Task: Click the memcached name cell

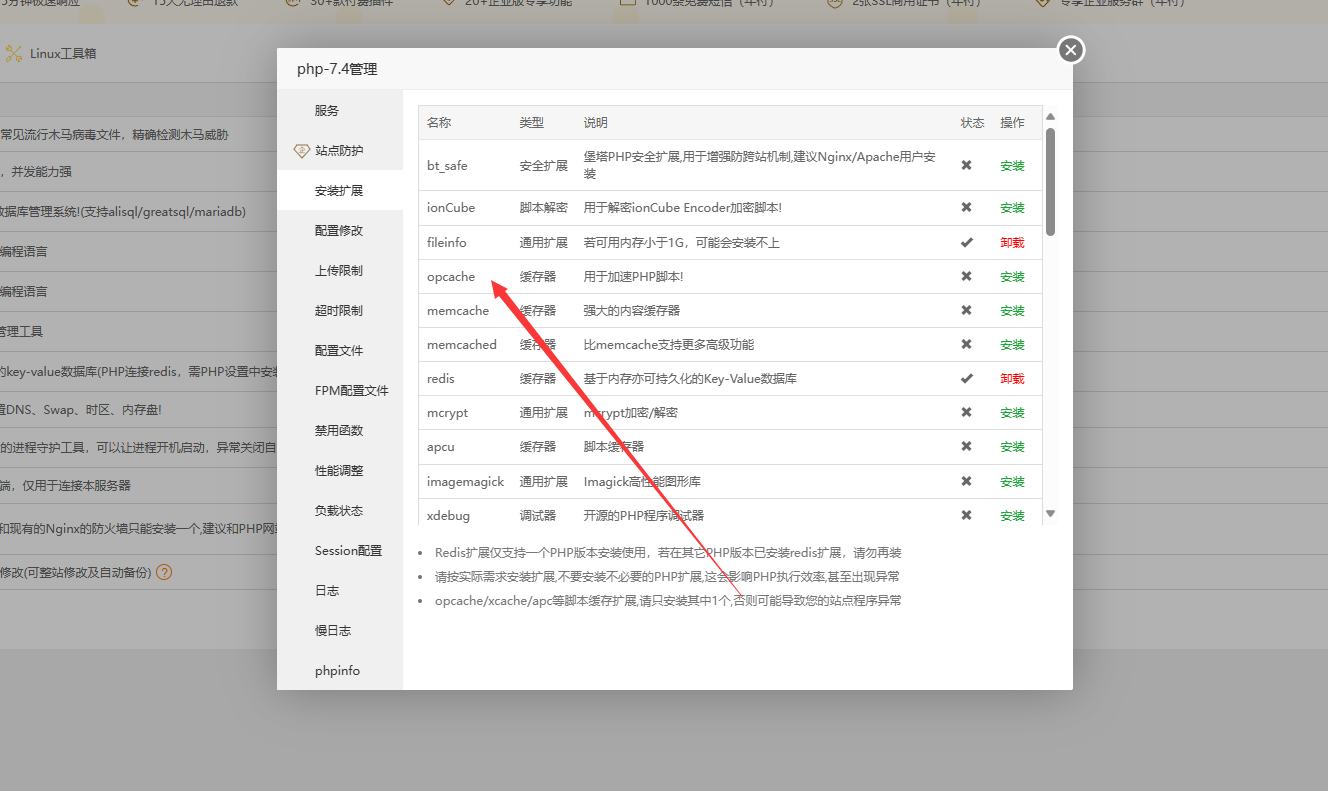Action: point(462,345)
